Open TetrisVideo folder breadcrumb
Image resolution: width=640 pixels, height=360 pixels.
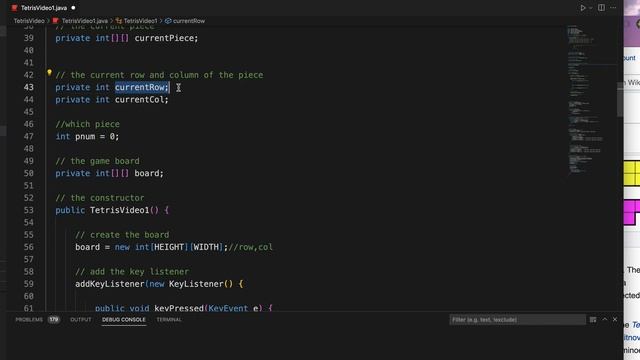coord(29,21)
